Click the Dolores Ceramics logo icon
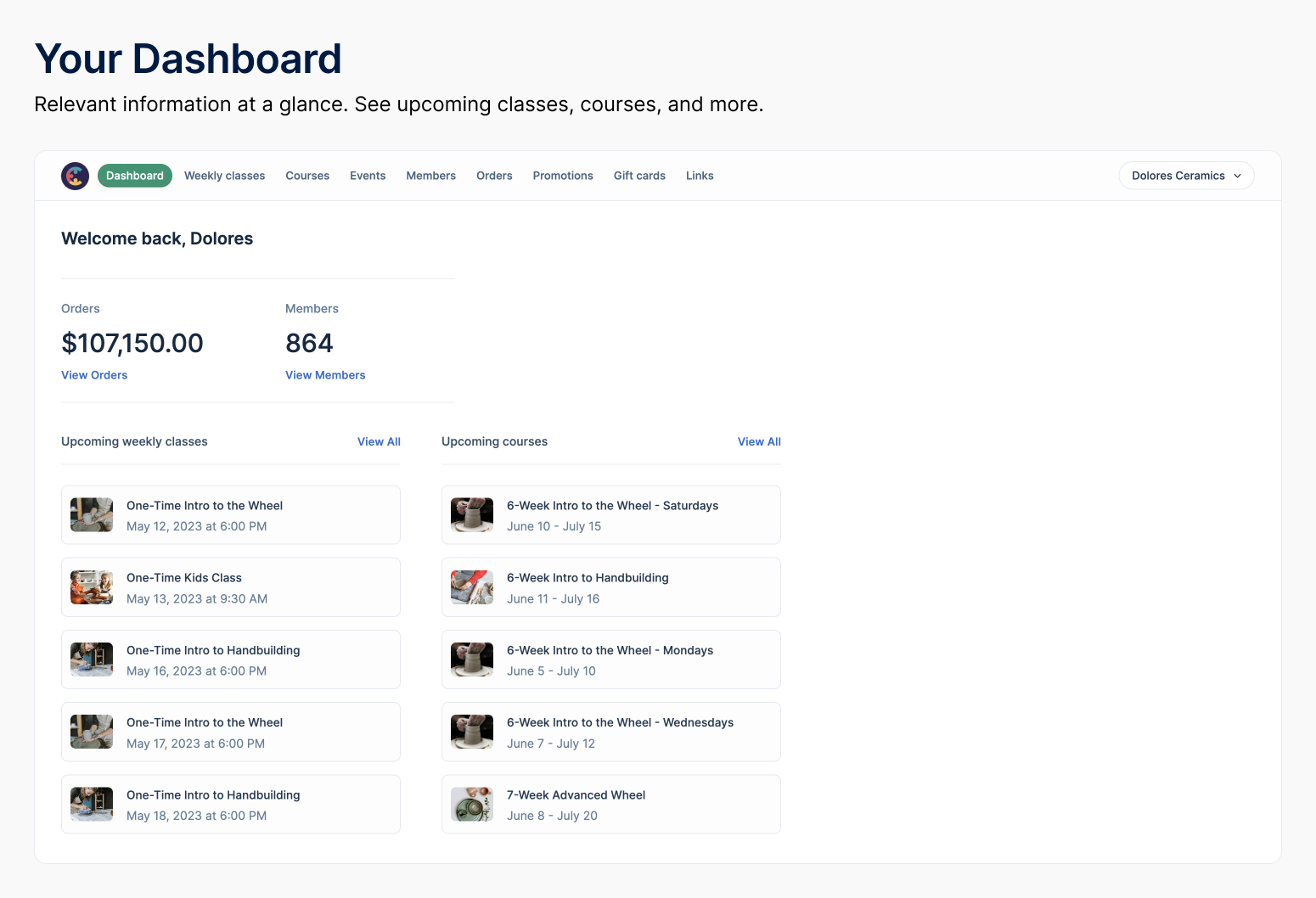 point(75,176)
